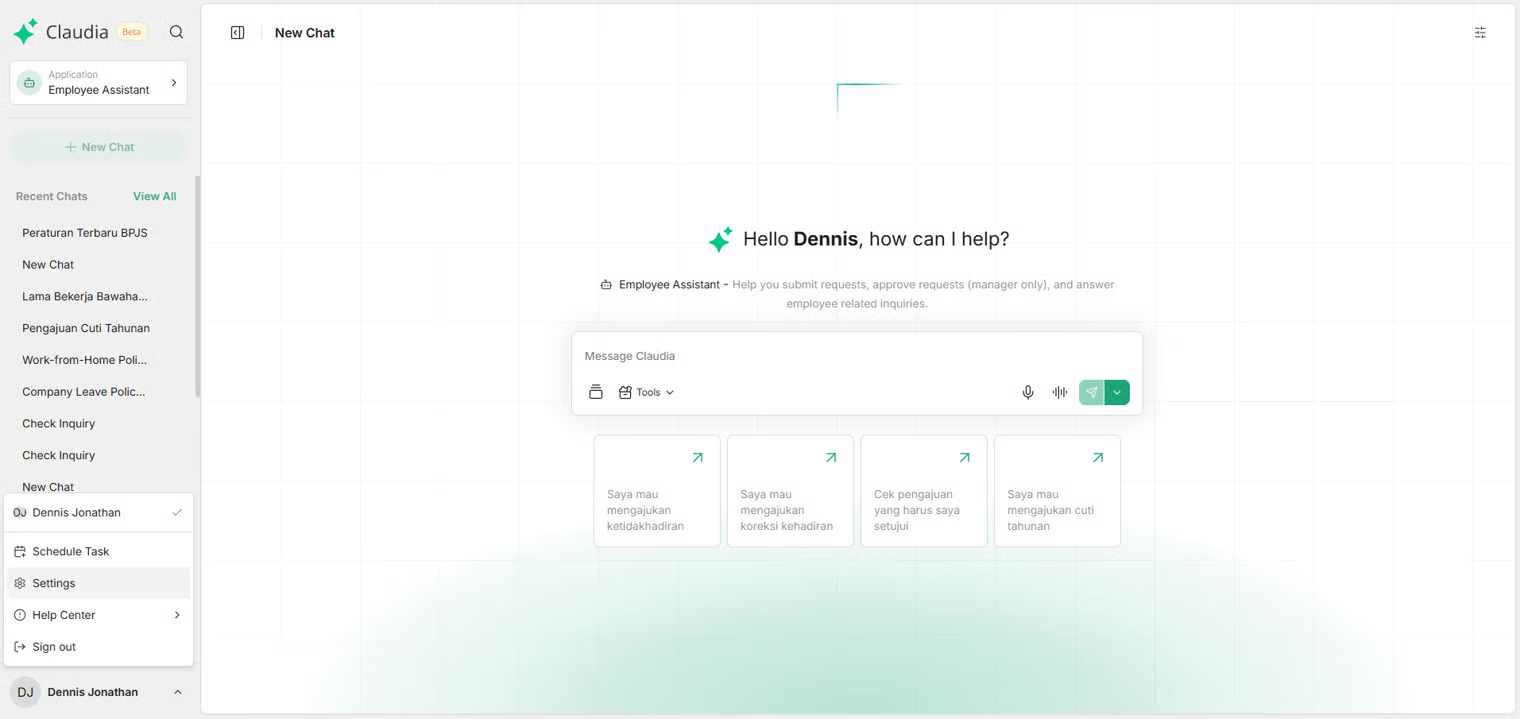Select the Dennis Jonathan checked account
The height and width of the screenshot is (719, 1520).
click(x=97, y=513)
